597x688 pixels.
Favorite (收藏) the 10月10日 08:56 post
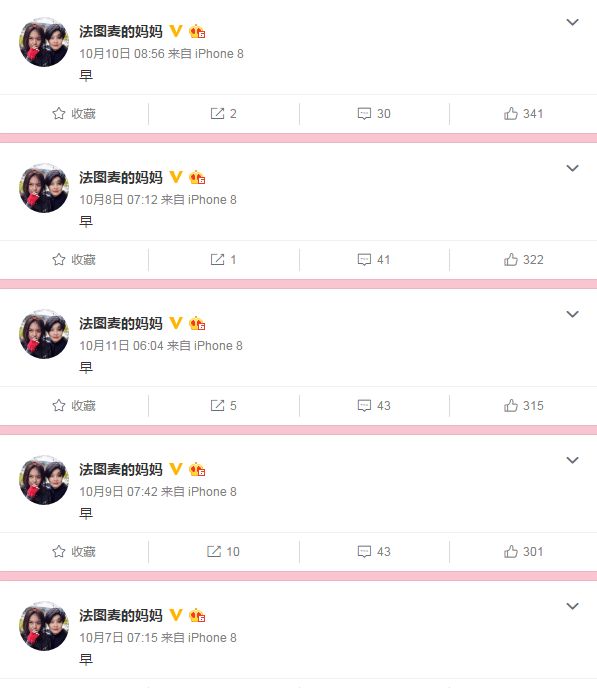pyautogui.click(x=74, y=114)
